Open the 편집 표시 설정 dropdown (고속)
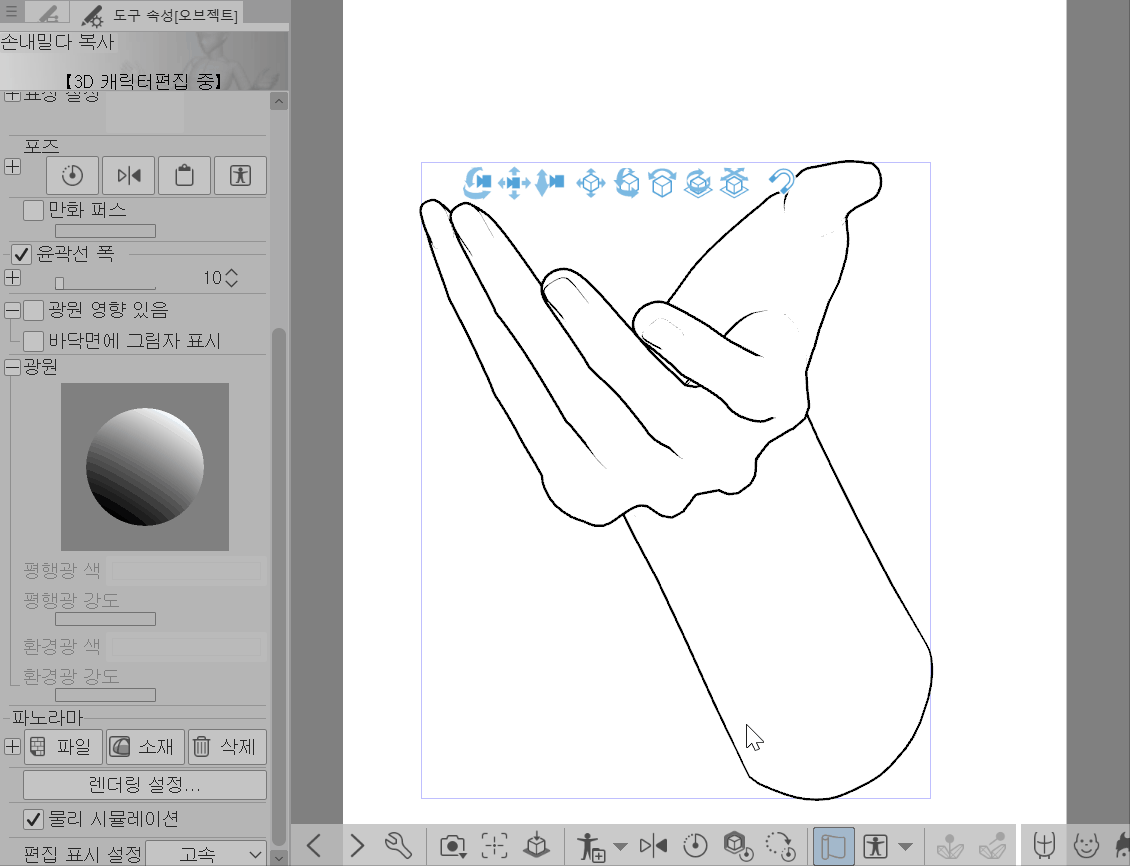Screen dimensions: 1130x866 click(x=206, y=854)
